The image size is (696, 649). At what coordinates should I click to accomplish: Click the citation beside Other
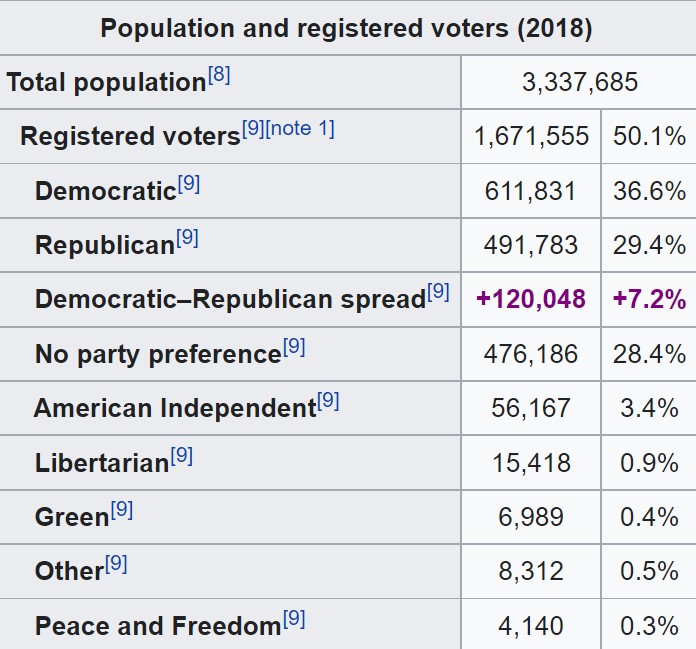click(116, 564)
